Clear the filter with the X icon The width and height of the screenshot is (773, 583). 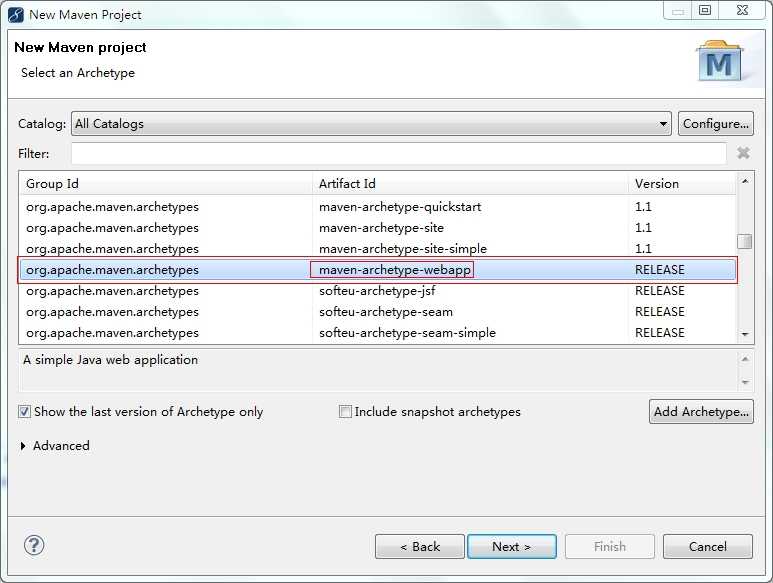[743, 153]
